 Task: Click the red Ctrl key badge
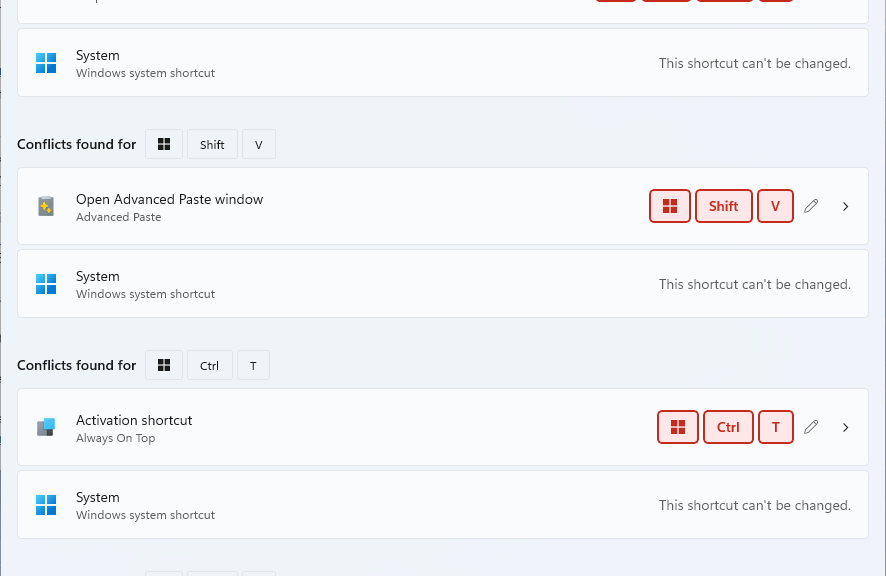[x=728, y=427]
